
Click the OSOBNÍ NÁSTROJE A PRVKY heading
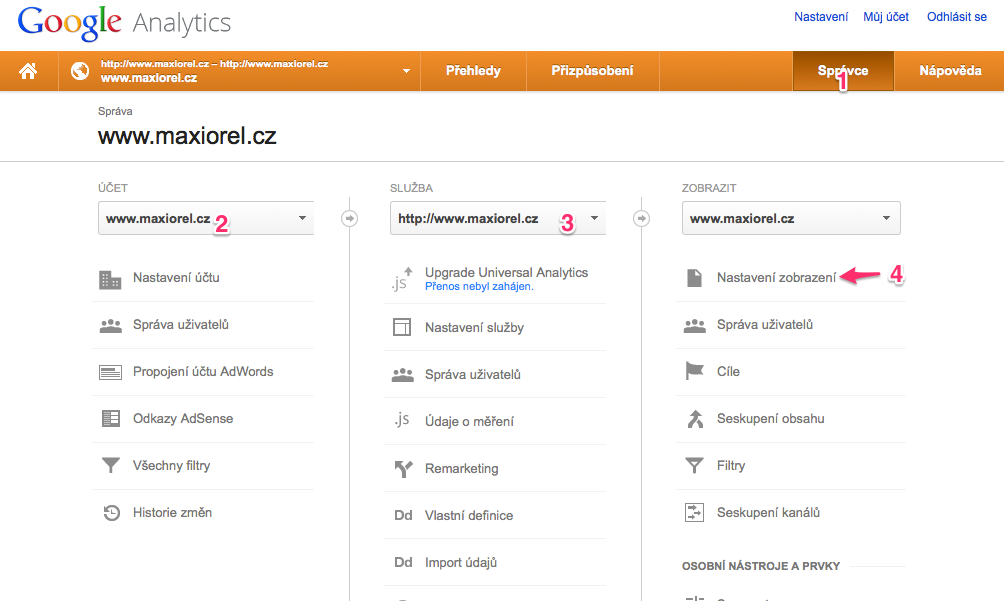point(761,566)
